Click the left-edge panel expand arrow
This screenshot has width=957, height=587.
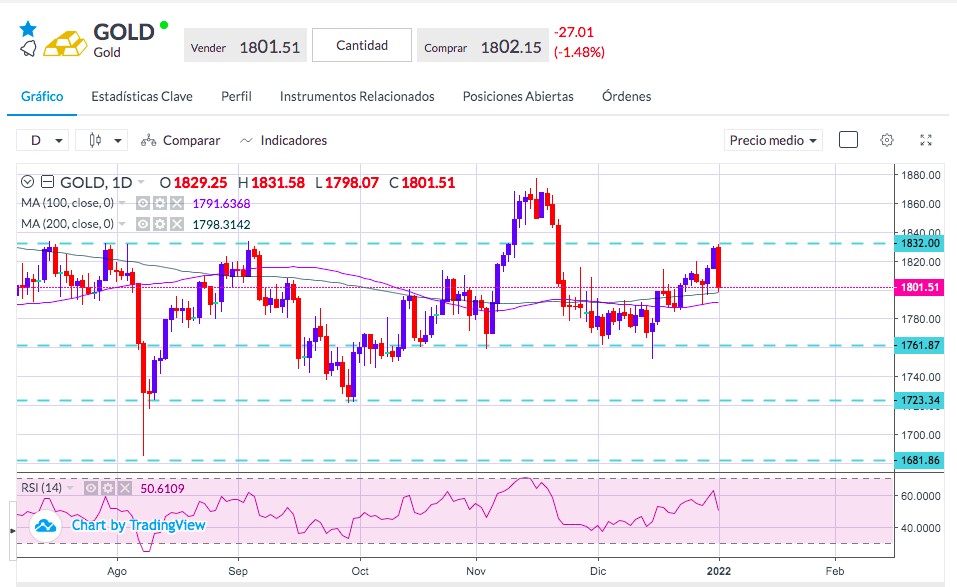tap(12, 531)
